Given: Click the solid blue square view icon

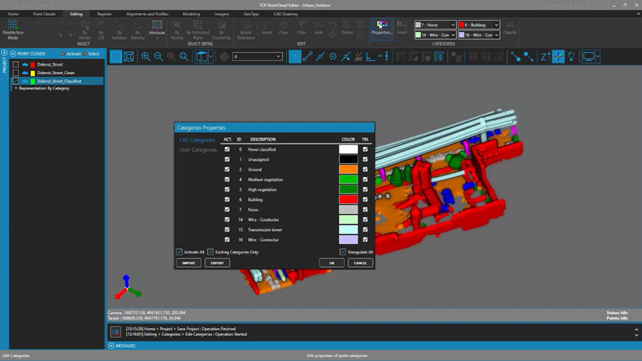Looking at the screenshot, I should tap(116, 56).
